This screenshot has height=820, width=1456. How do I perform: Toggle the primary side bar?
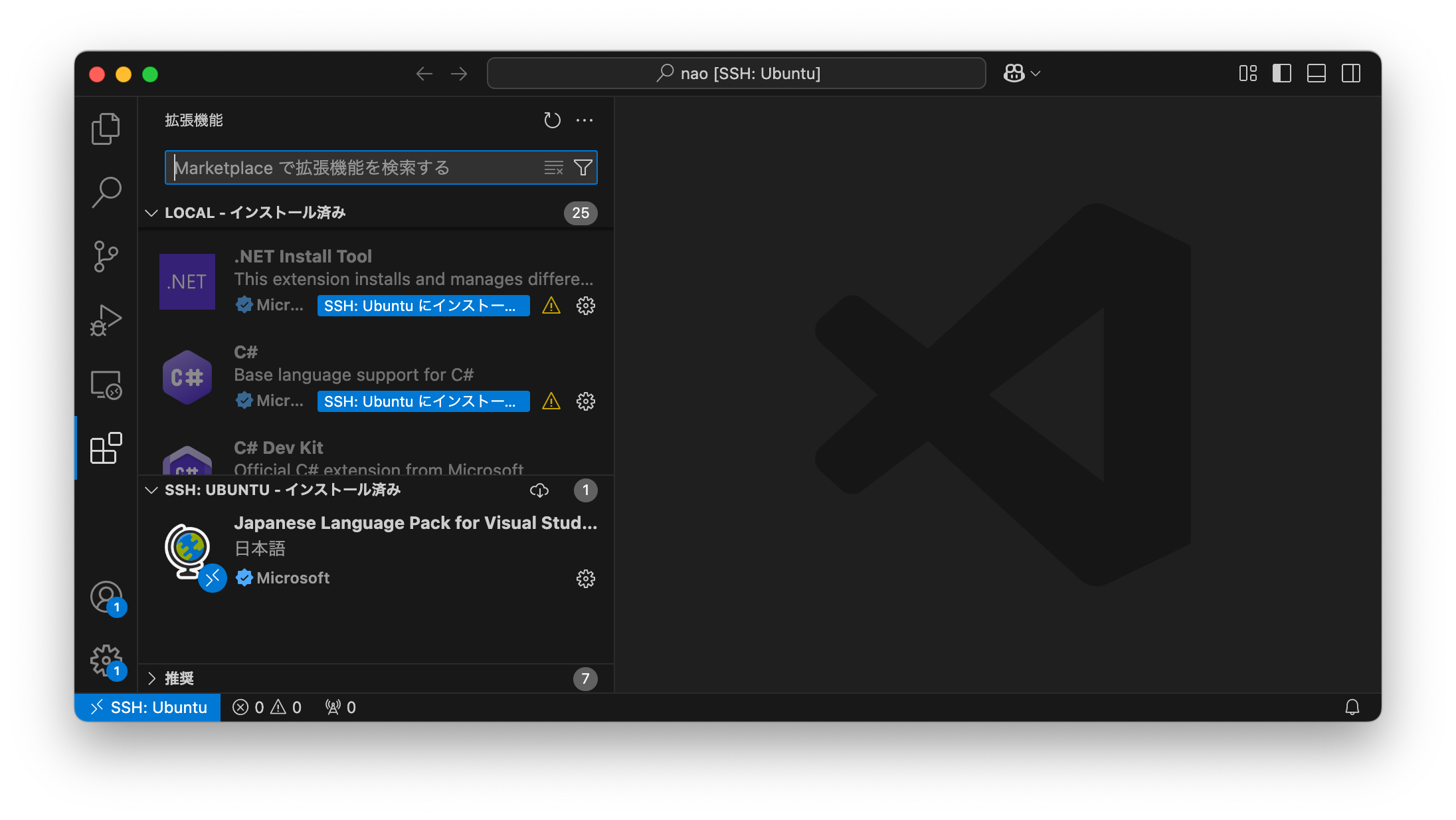(1282, 73)
